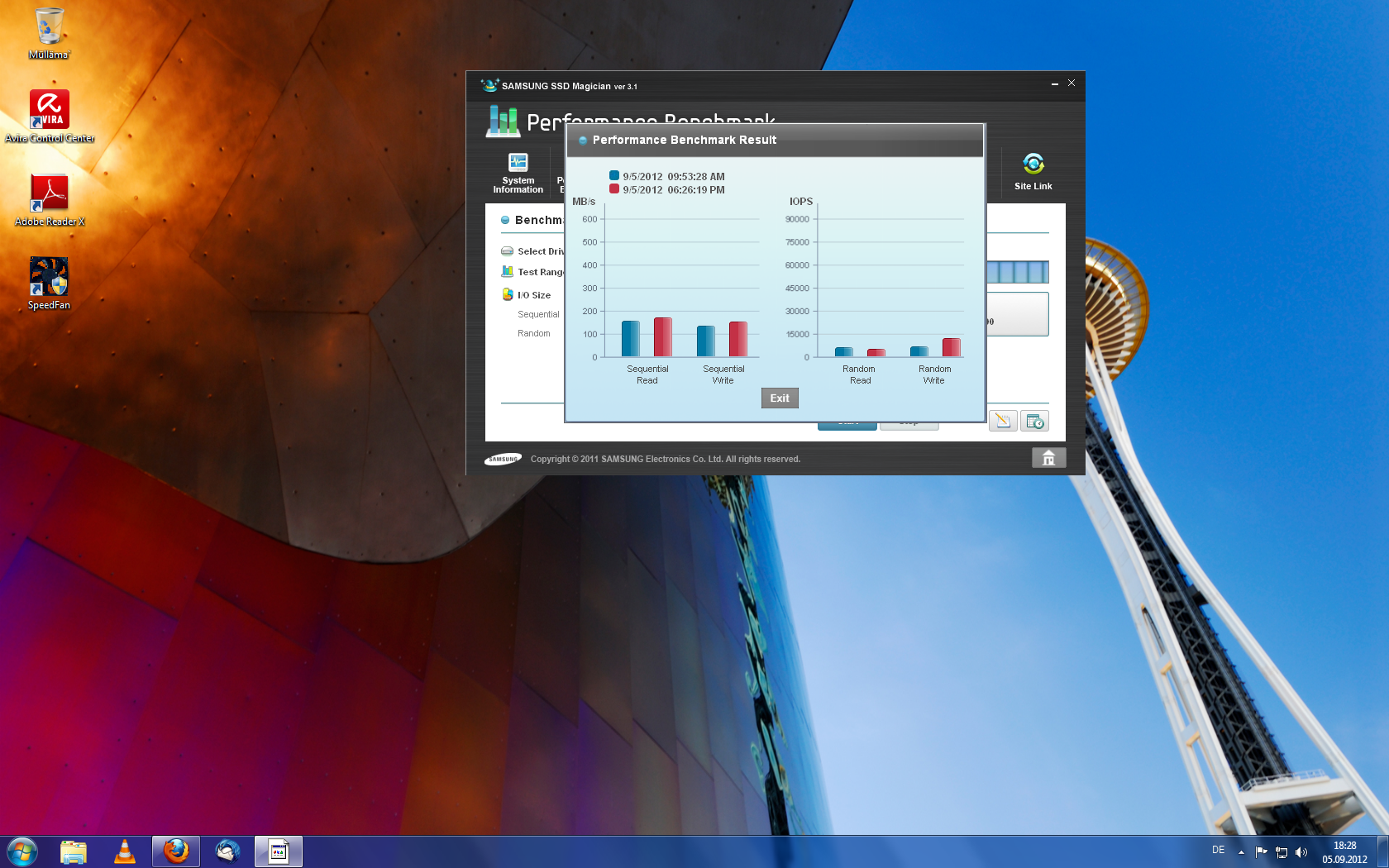Click the SSD Magician taskbar button
The width and height of the screenshot is (1389, 868).
coord(279,851)
